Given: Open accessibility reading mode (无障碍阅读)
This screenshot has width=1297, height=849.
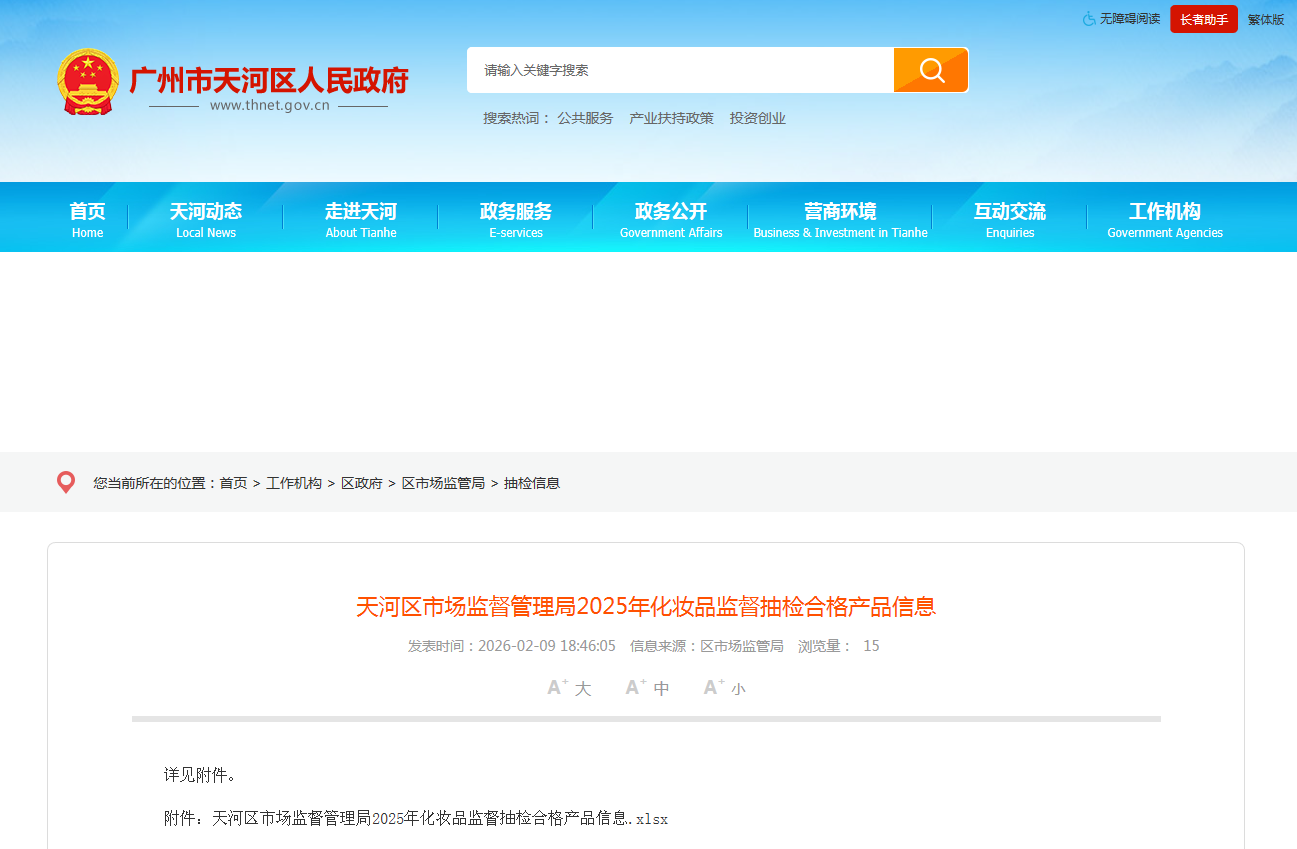Looking at the screenshot, I should [x=1121, y=19].
